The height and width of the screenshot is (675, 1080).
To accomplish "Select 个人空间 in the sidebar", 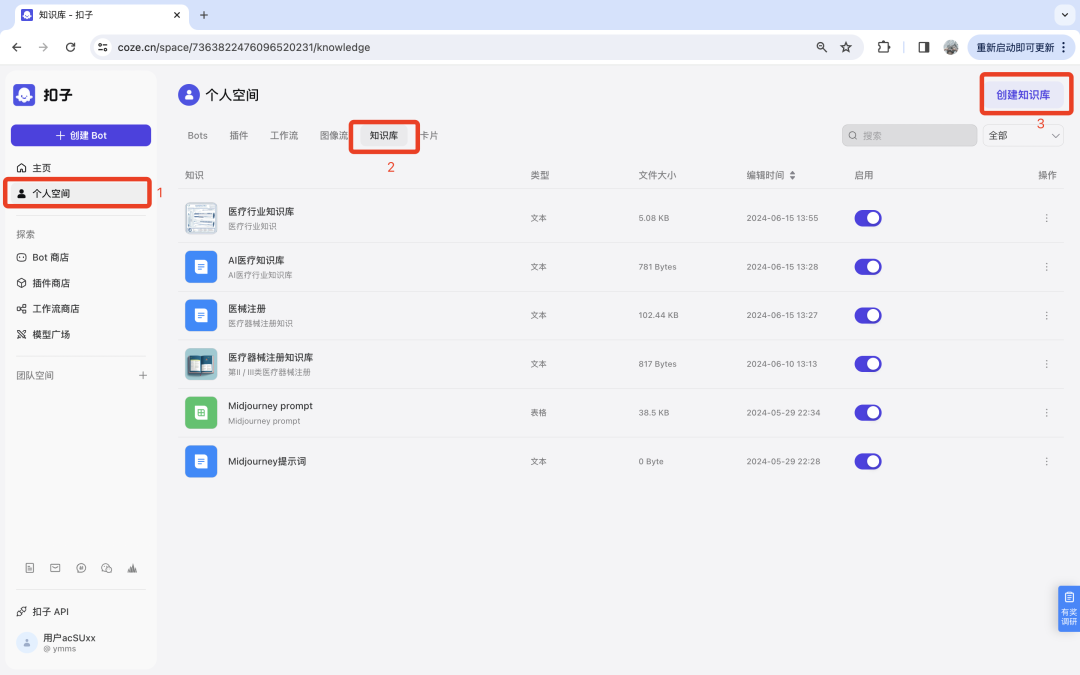I will click(x=78, y=194).
